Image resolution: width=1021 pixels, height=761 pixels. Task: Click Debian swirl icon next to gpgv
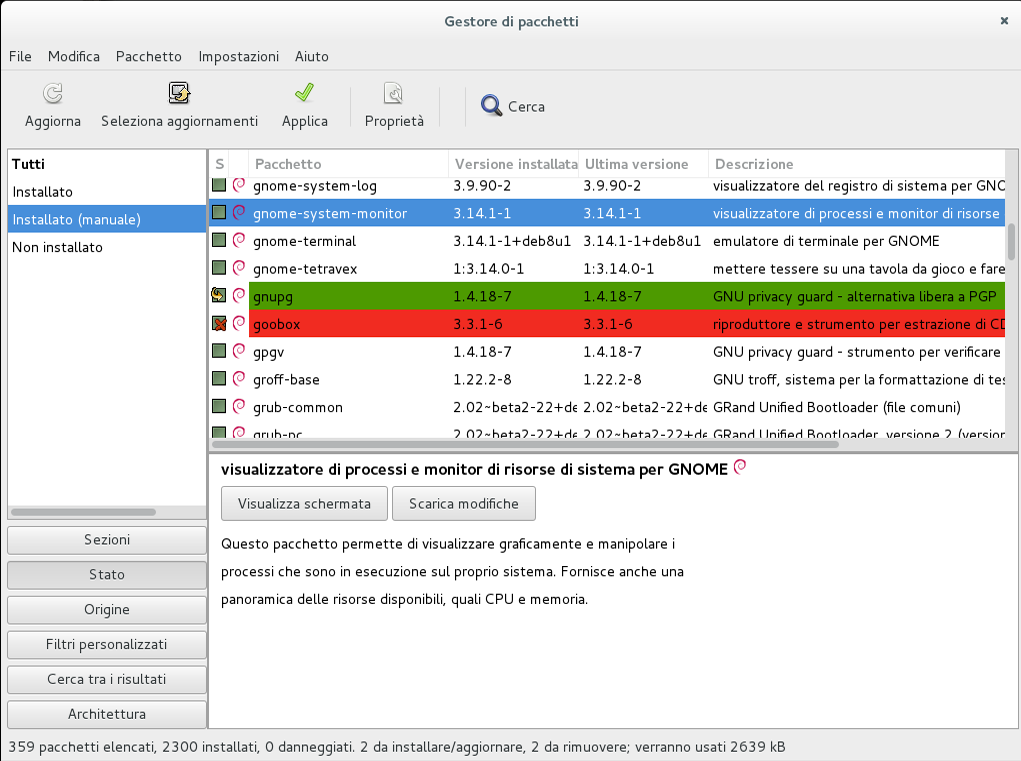click(239, 351)
